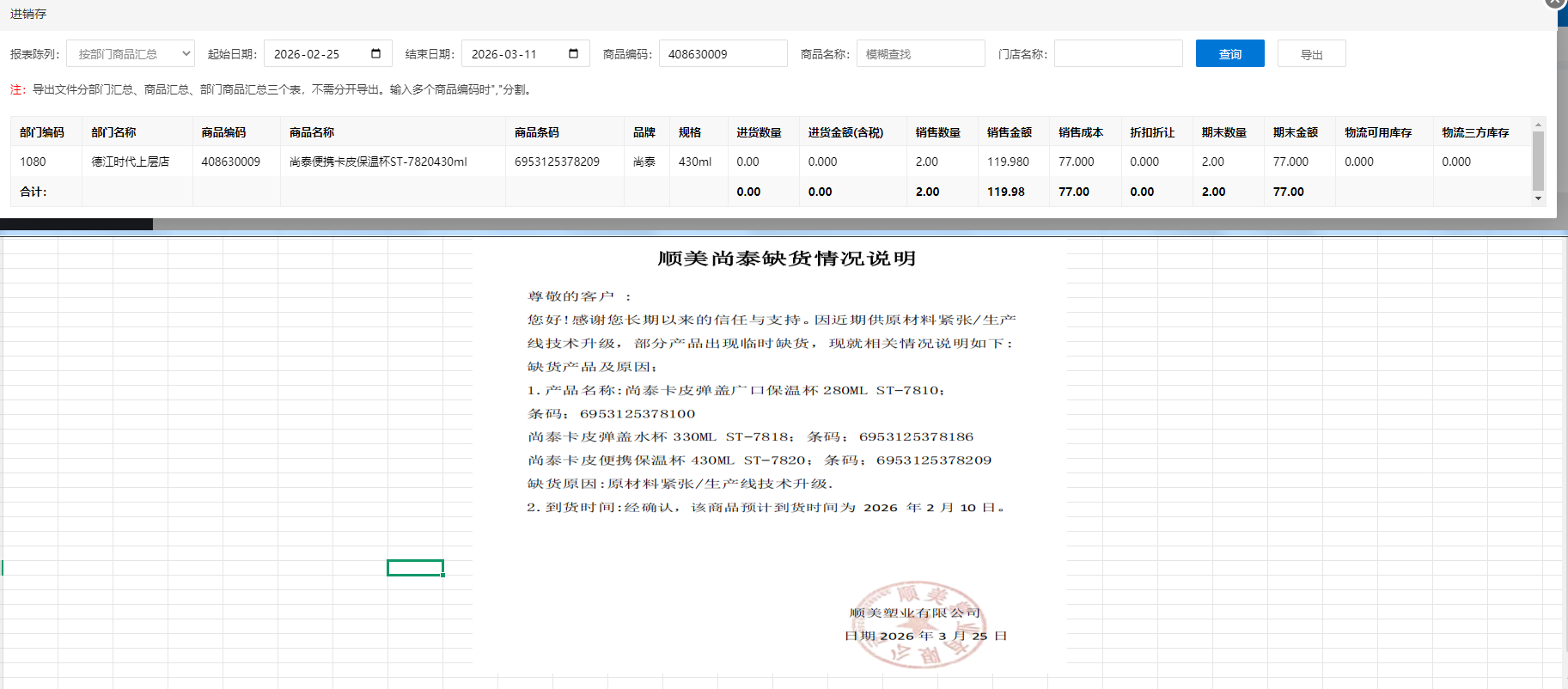Click the 查询 button
The width and height of the screenshot is (1568, 689).
coord(1229,53)
